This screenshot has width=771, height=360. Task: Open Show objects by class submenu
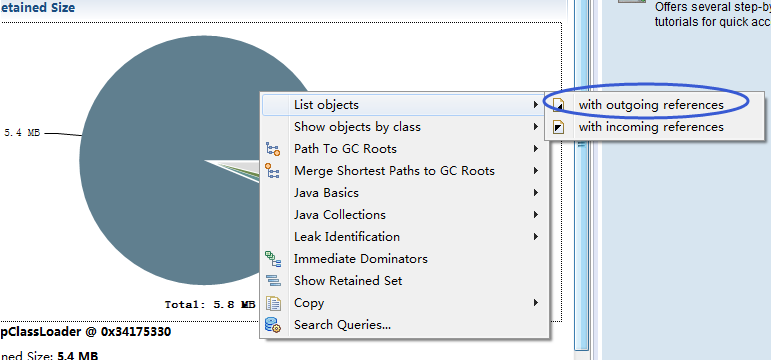(x=404, y=127)
